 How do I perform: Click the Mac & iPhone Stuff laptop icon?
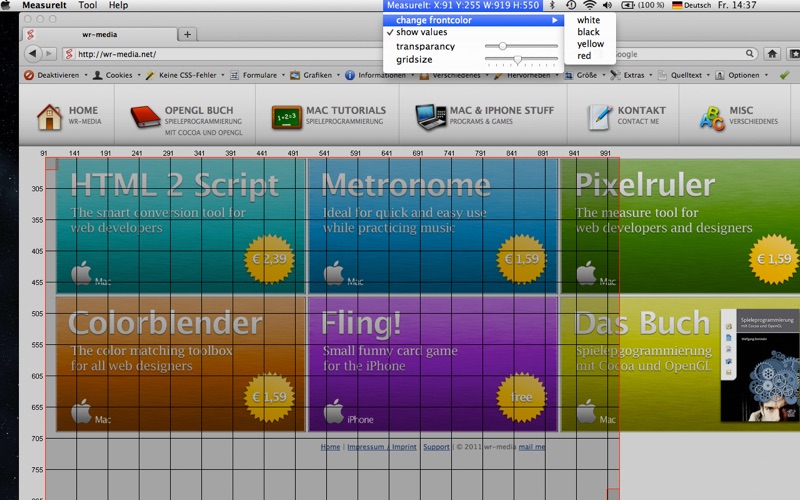click(431, 117)
